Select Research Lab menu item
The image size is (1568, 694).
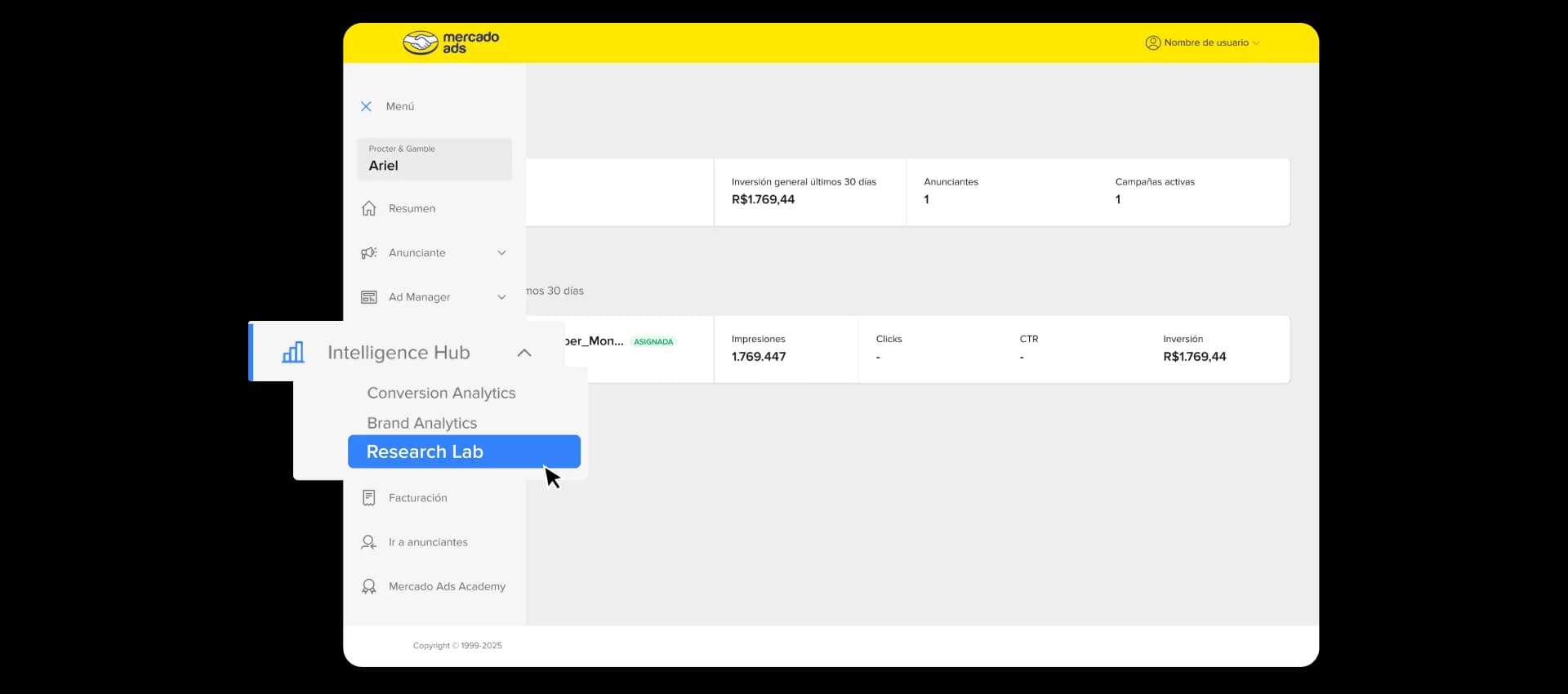click(x=464, y=452)
